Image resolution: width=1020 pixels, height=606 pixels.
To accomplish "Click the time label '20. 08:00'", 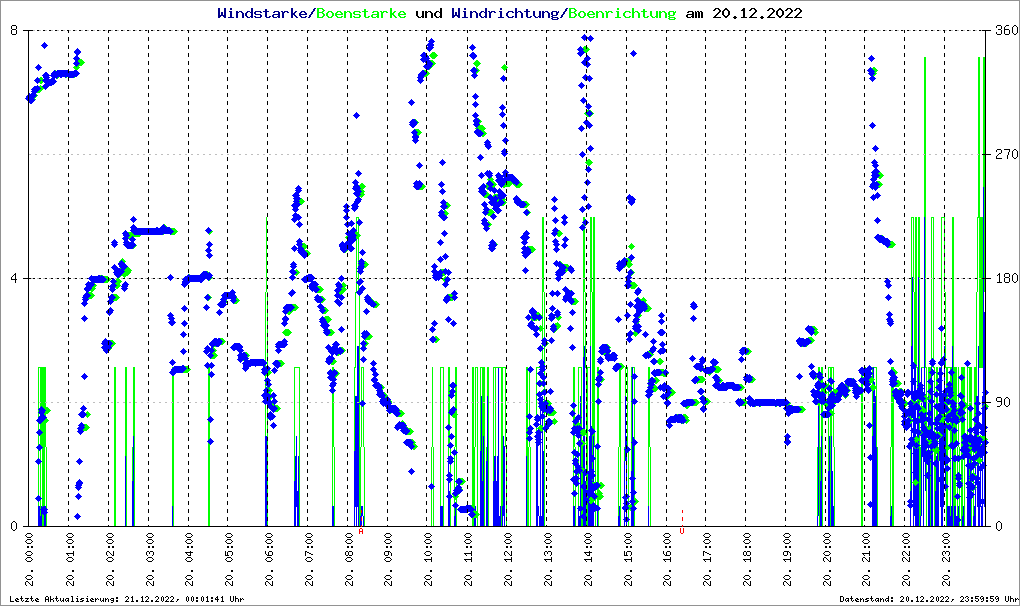I will pyautogui.click(x=348, y=560).
